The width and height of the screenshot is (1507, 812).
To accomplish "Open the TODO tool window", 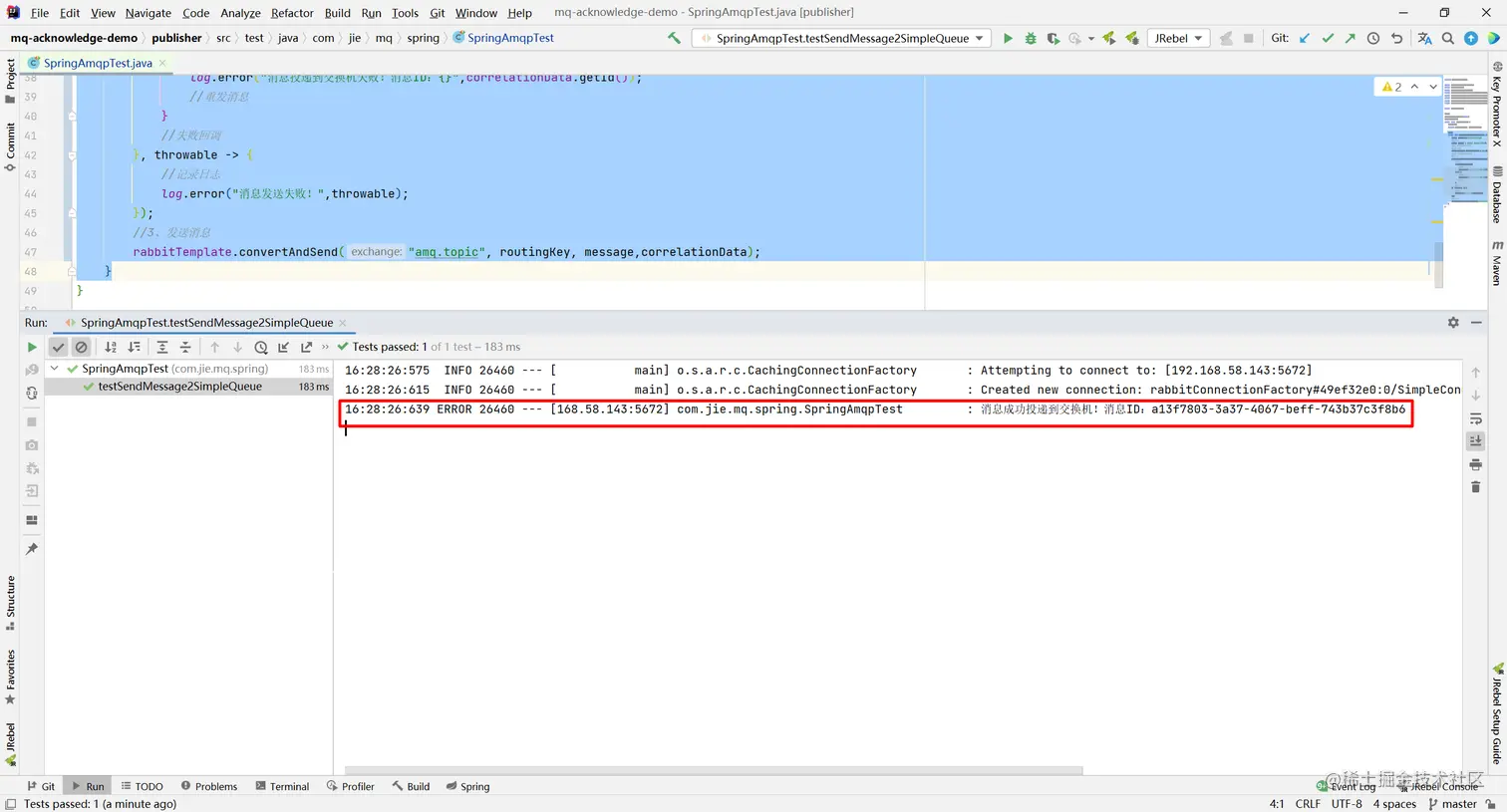I will [x=142, y=786].
